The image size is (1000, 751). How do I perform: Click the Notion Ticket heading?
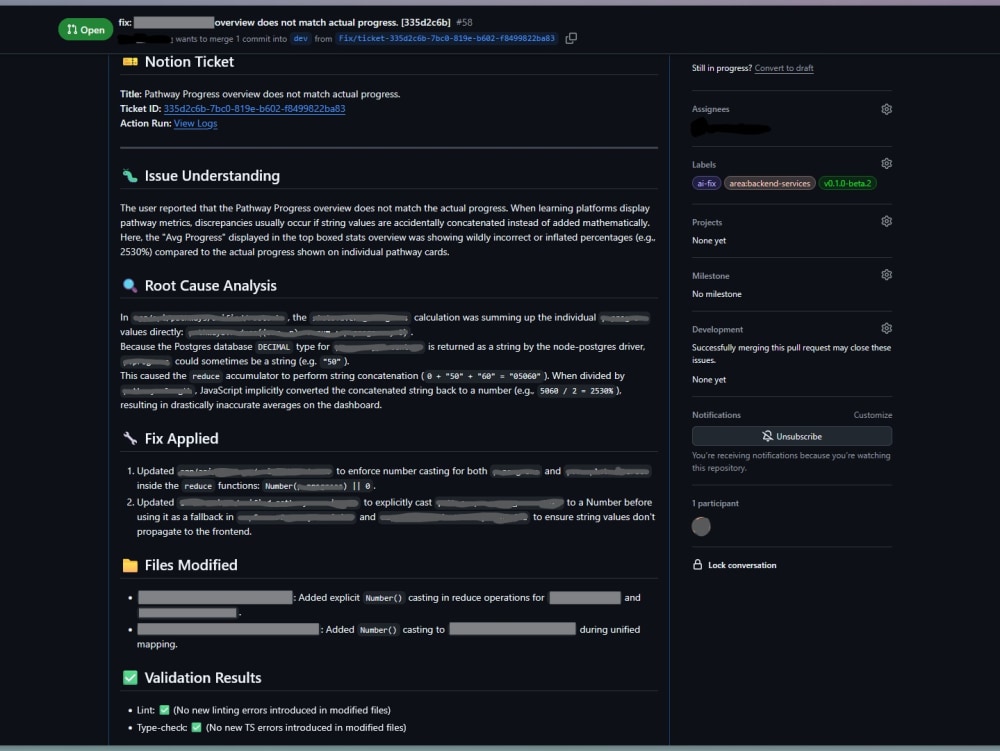(x=189, y=62)
